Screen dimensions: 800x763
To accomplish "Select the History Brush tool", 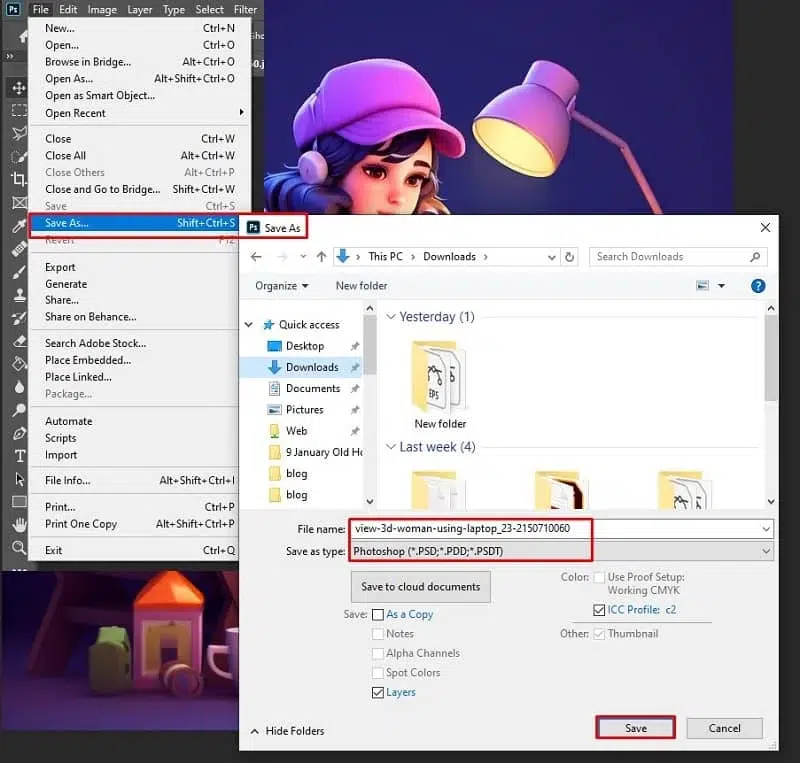I will pos(19,318).
